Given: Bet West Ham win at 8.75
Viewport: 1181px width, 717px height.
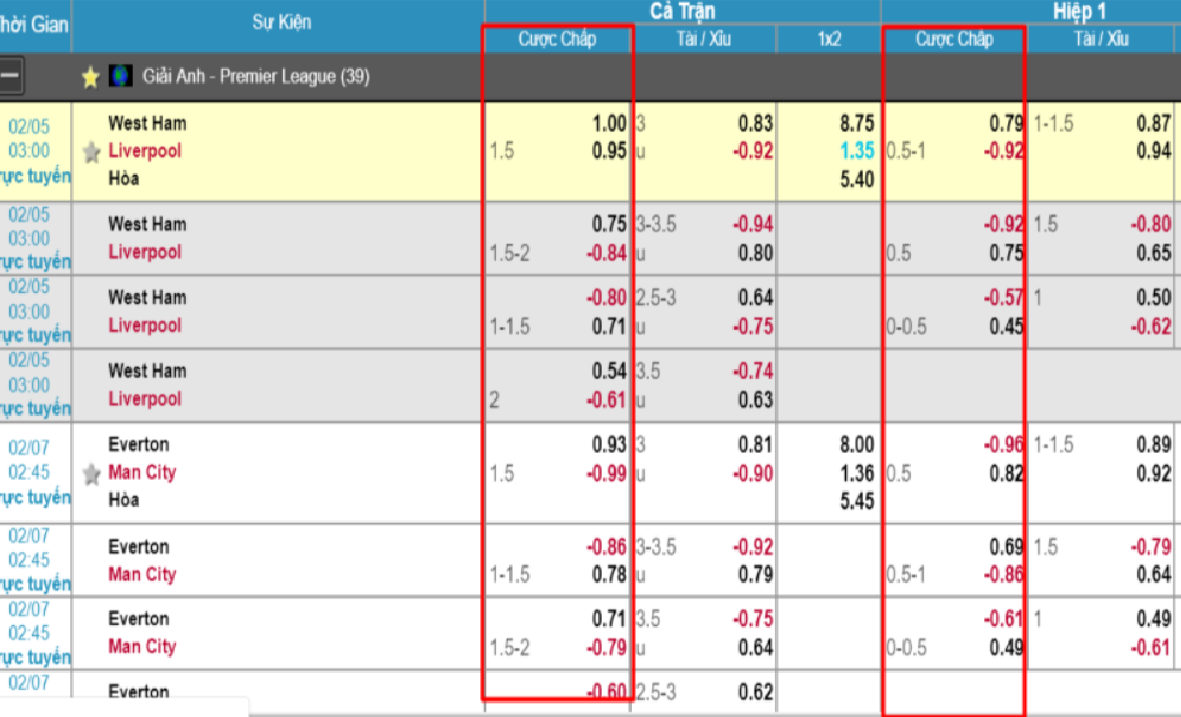Looking at the screenshot, I should (x=857, y=124).
